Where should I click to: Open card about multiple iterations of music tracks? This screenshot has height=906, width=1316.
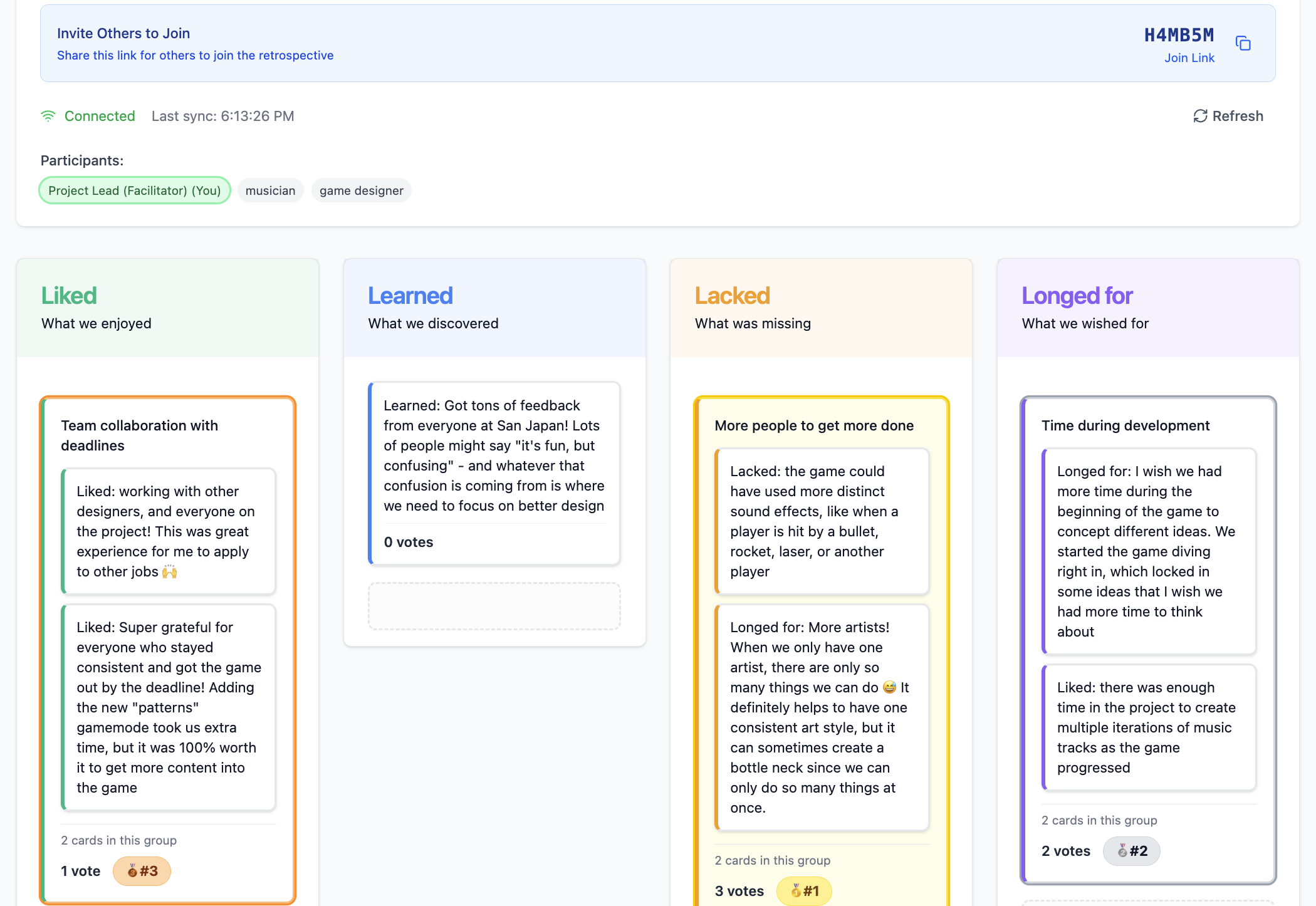1149,727
